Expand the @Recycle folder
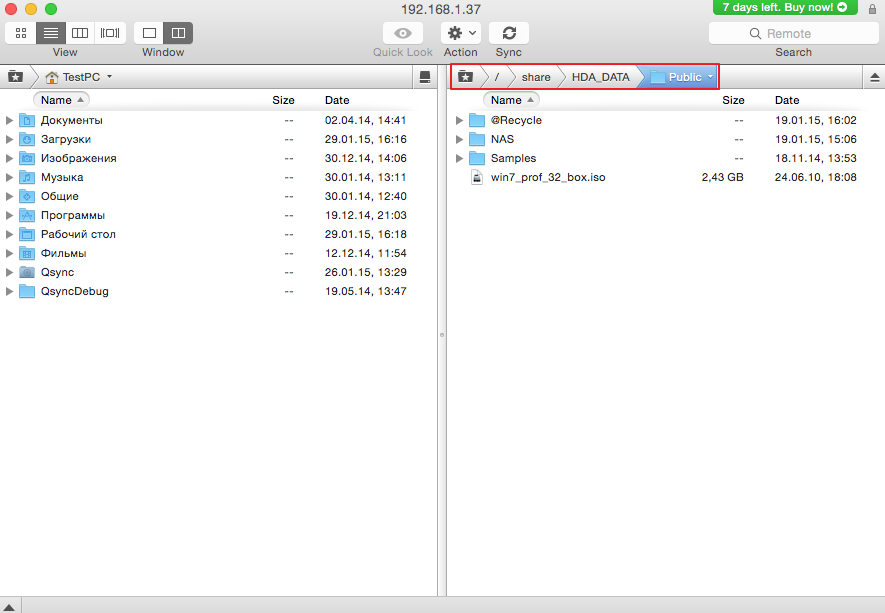The width and height of the screenshot is (885, 613). (x=459, y=120)
